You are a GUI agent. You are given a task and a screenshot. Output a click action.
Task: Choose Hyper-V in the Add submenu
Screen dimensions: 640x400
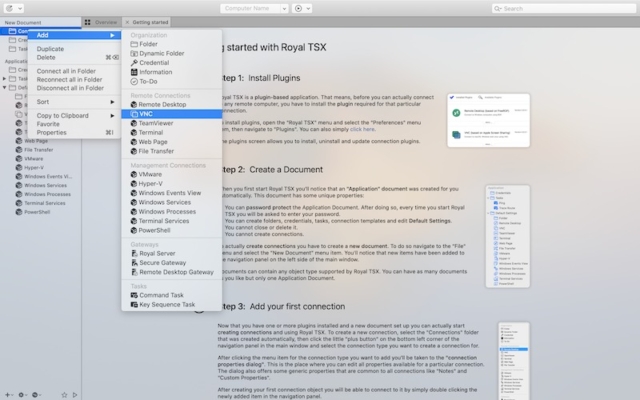[171, 184]
